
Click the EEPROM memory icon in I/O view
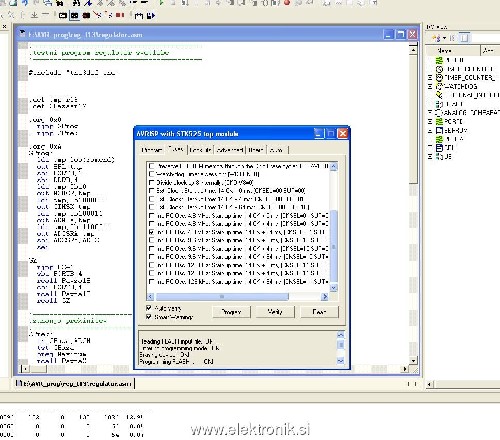click(439, 130)
